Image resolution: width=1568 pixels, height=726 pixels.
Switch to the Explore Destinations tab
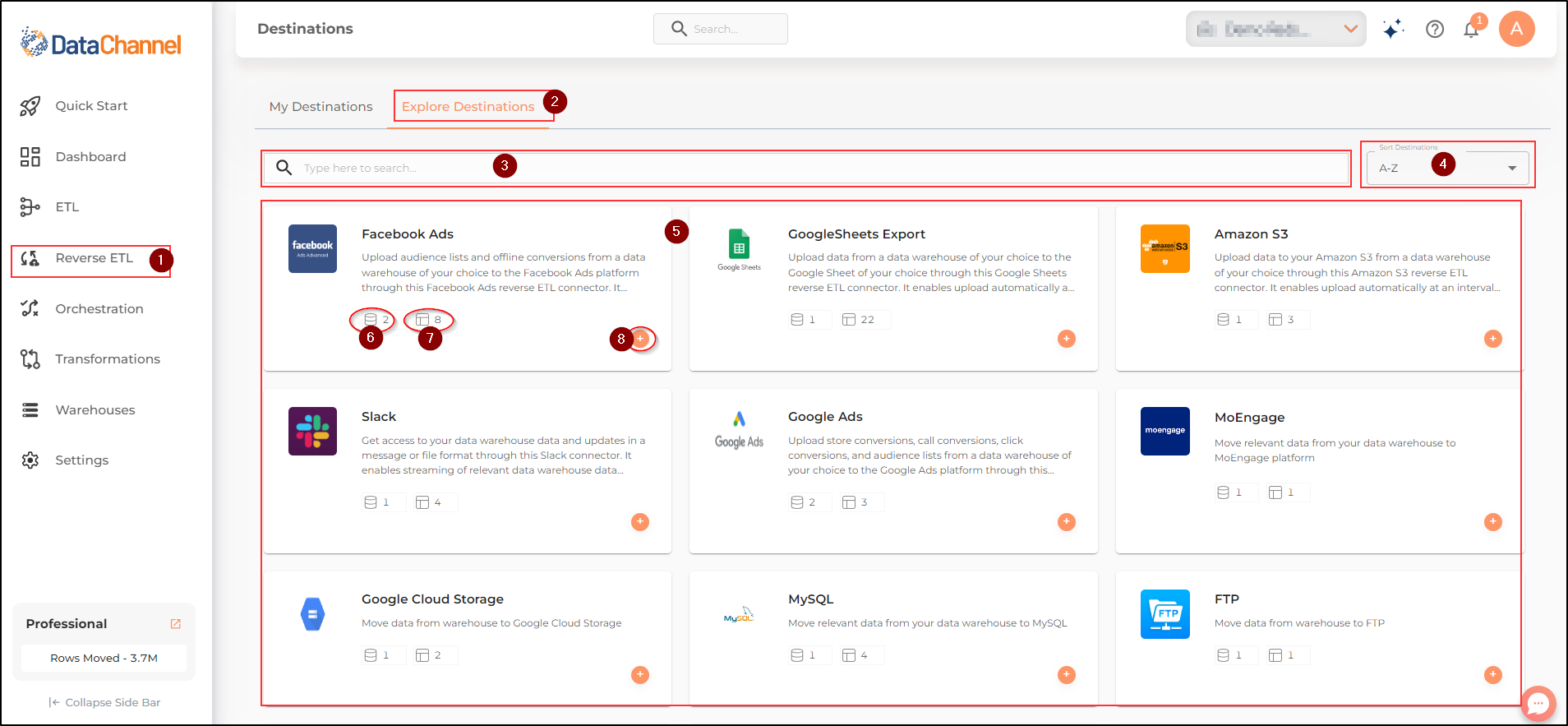pos(468,107)
